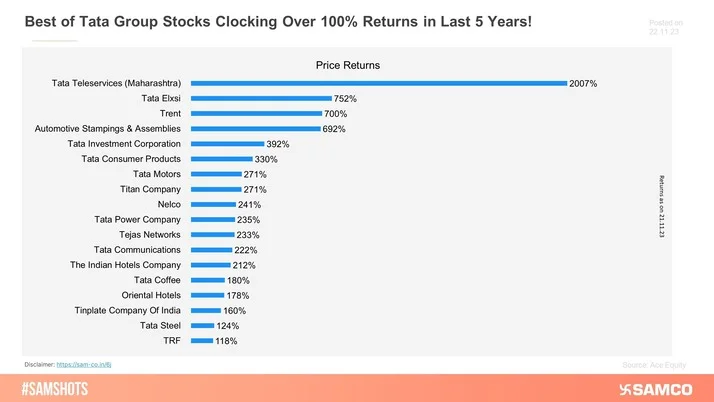Select the Nelco bar
Screen dimensions: 714x402
212,204
